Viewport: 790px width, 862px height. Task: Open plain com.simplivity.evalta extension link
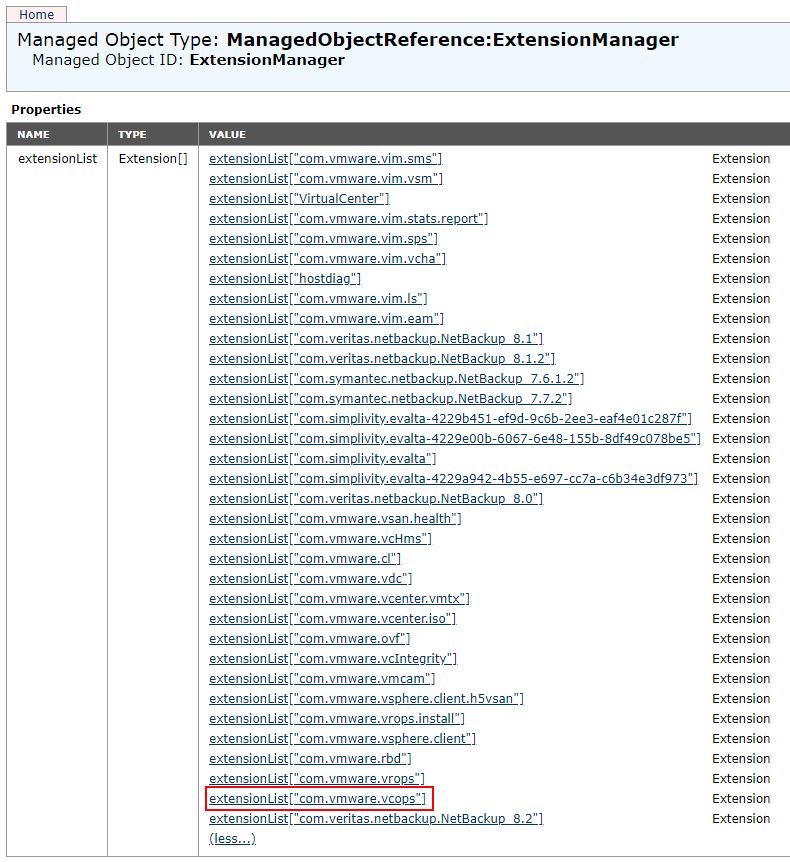pos(323,458)
